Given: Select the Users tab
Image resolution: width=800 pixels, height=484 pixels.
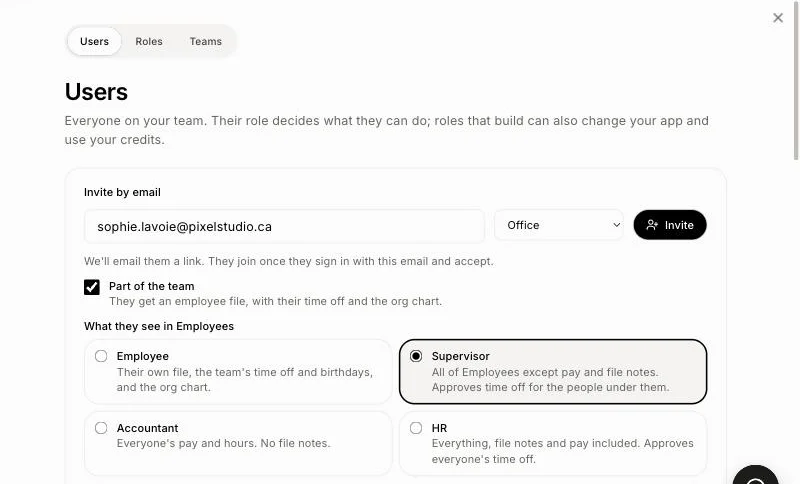Looking at the screenshot, I should [x=94, y=41].
